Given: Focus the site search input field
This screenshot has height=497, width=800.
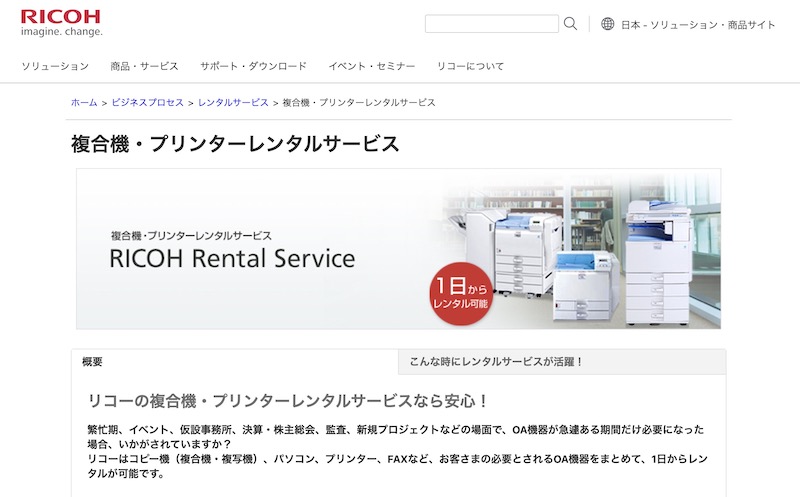Looking at the screenshot, I should [492, 23].
